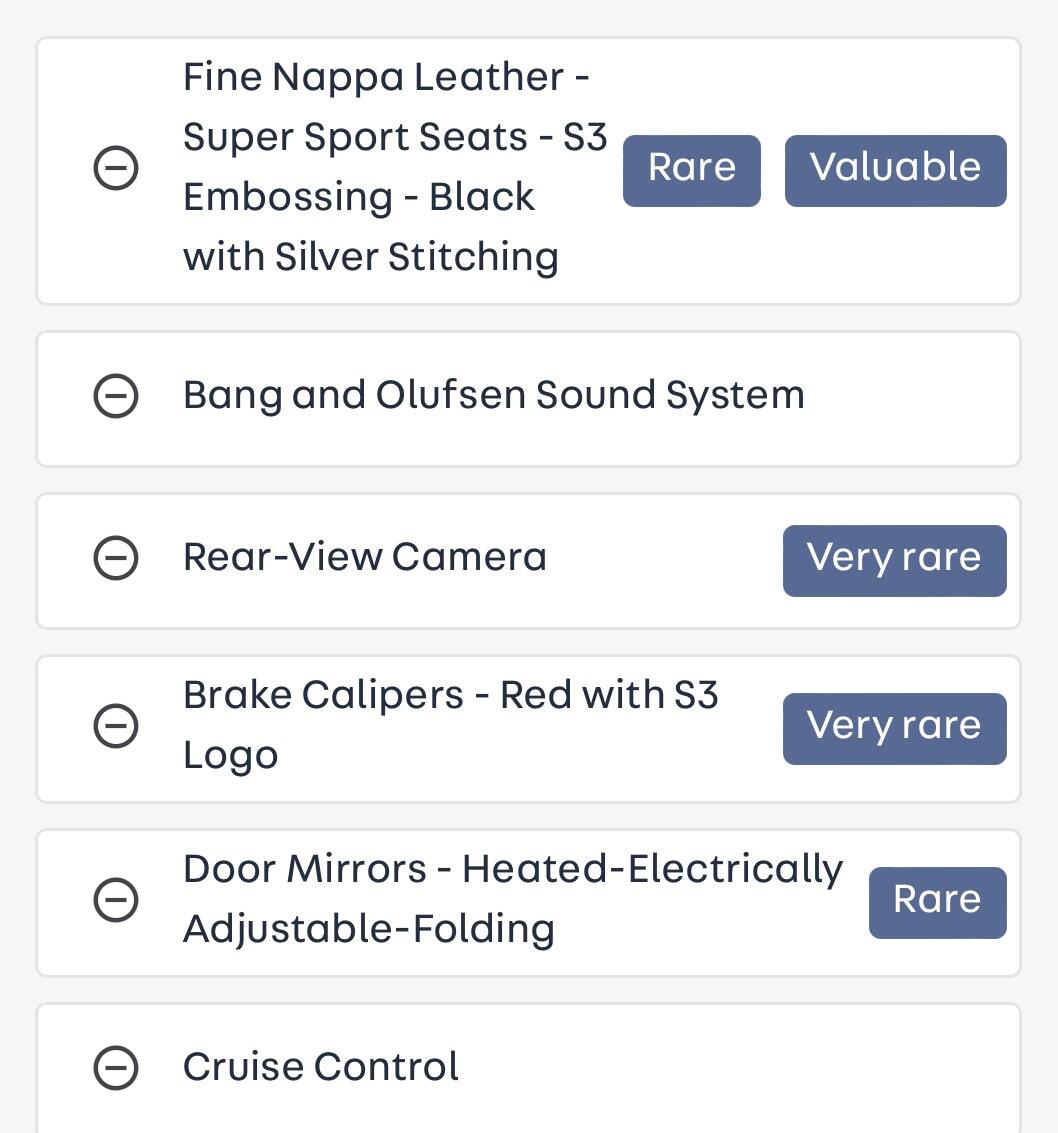Open the Bang and Olufsen Sound System label
The height and width of the screenshot is (1133, 1058).
point(493,396)
